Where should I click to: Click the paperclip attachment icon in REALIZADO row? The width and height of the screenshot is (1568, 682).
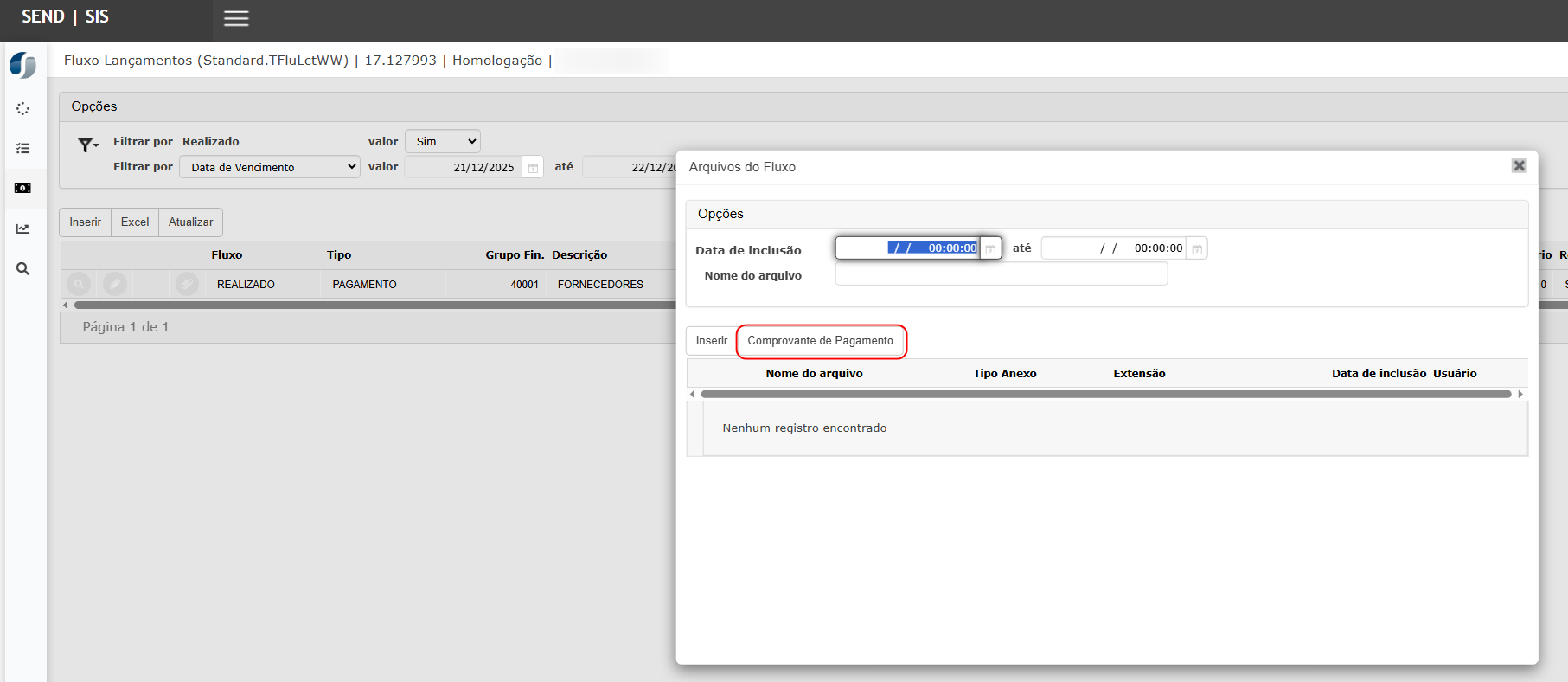pyautogui.click(x=187, y=284)
